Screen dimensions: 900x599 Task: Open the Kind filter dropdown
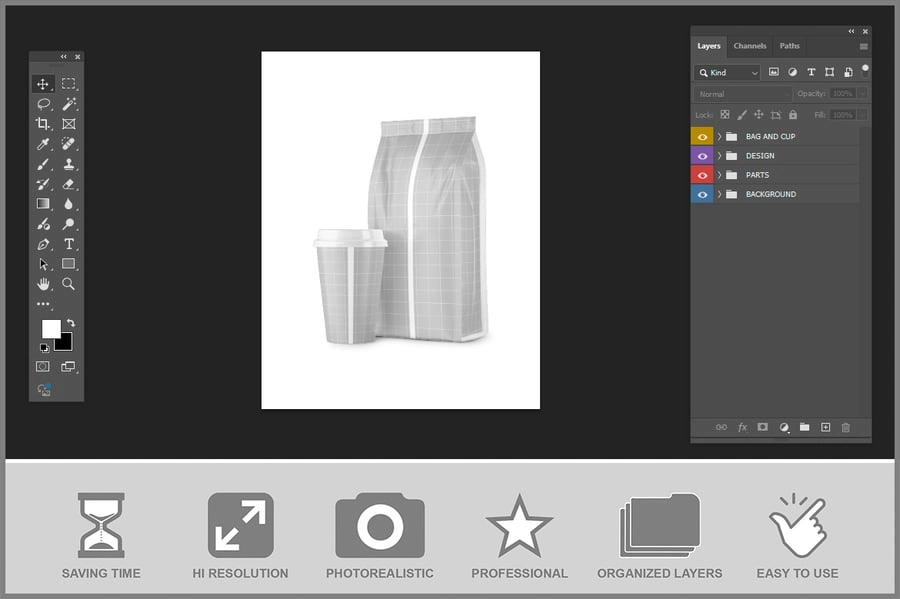(727, 72)
